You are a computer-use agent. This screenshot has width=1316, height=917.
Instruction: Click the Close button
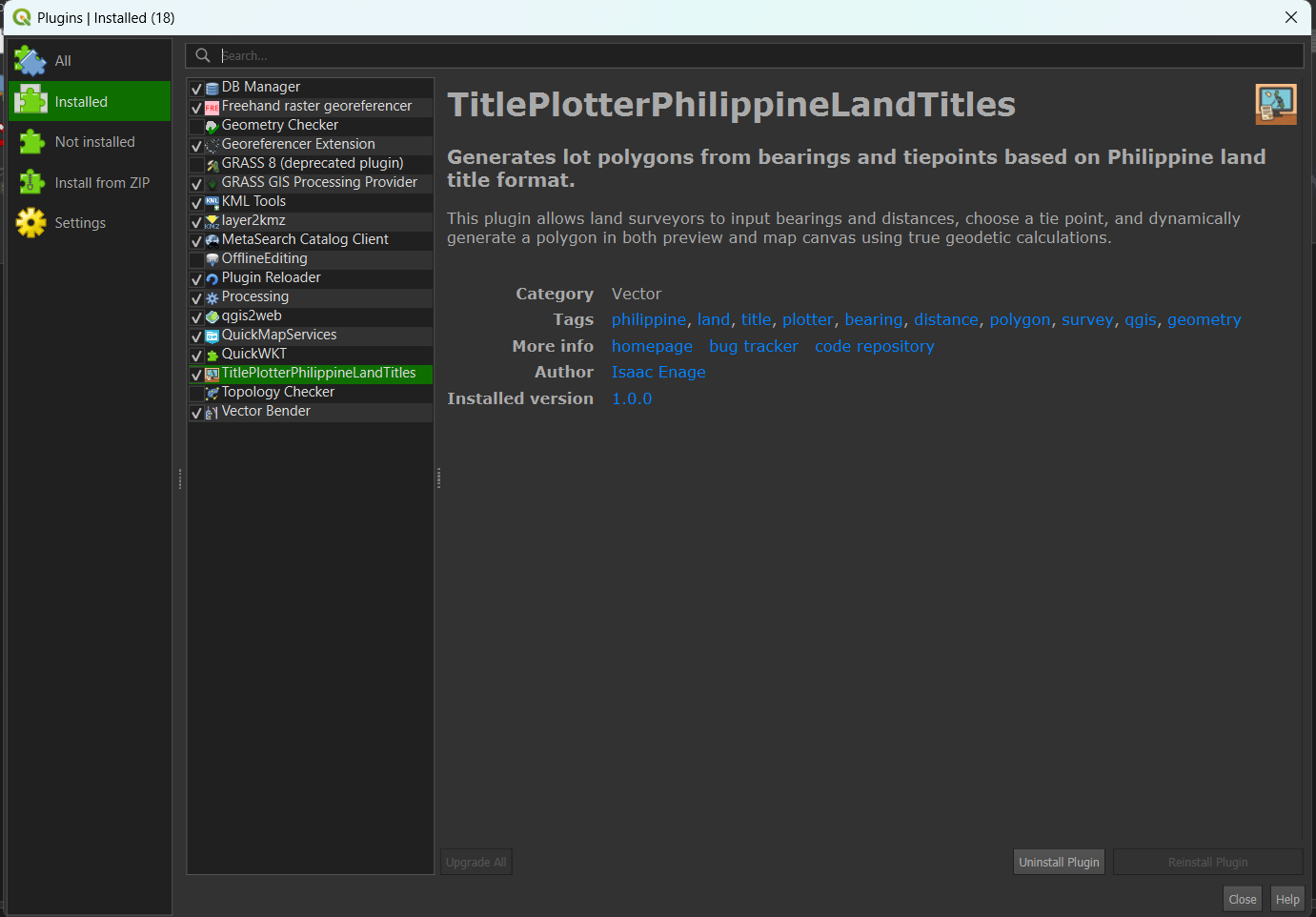1243,899
